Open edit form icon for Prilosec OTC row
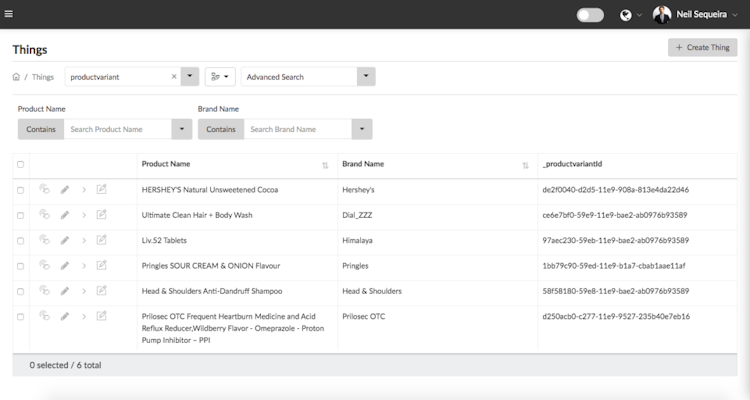Image resolution: width=750 pixels, height=400 pixels. point(101,316)
